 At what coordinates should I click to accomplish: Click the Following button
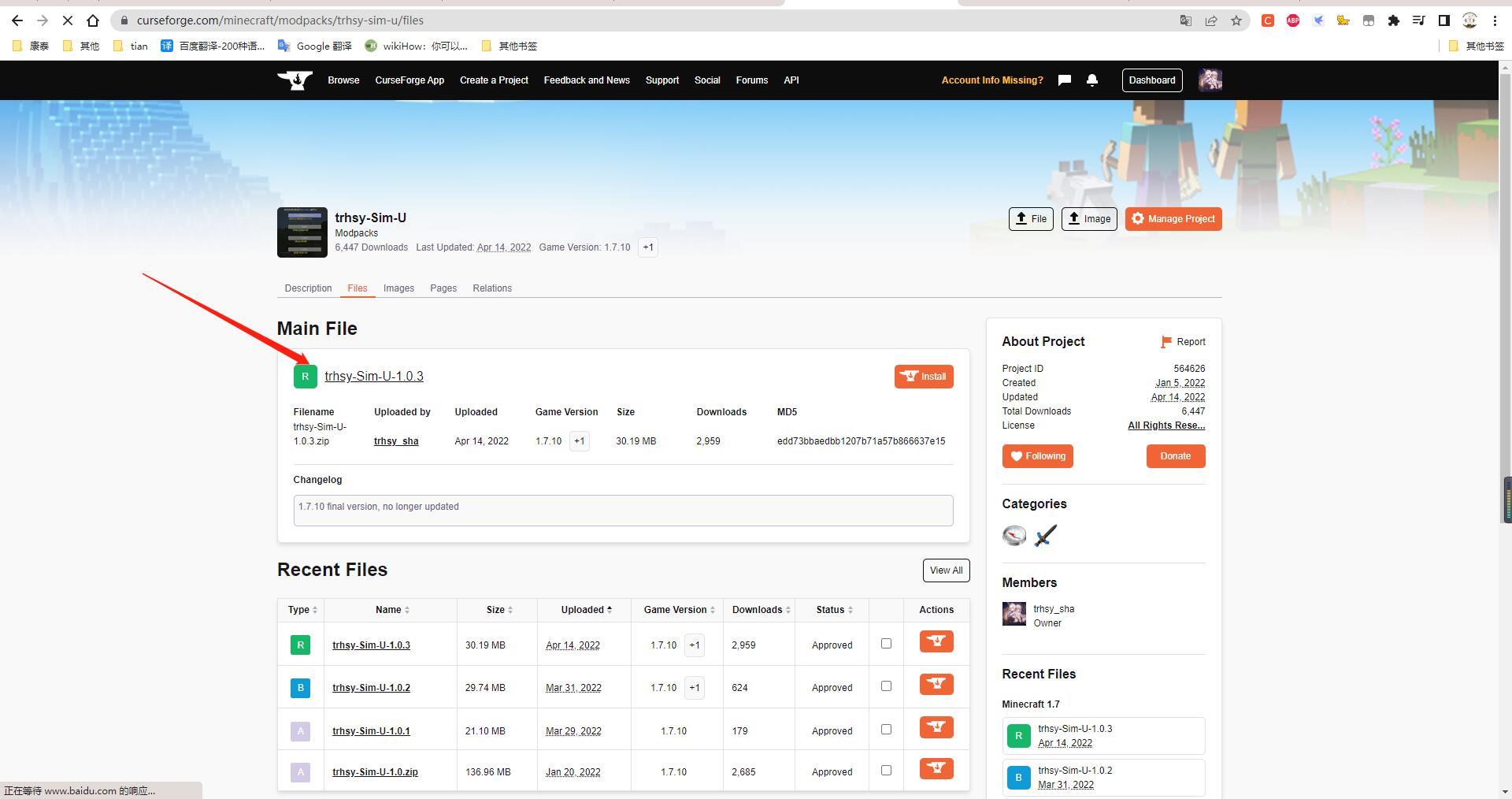(x=1038, y=456)
